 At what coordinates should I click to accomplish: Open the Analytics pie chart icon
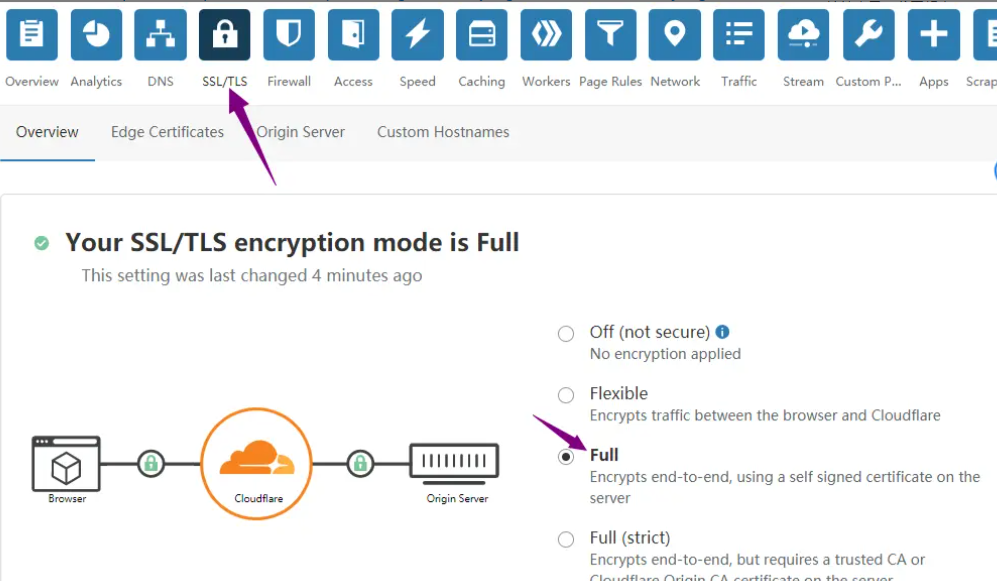coord(96,34)
